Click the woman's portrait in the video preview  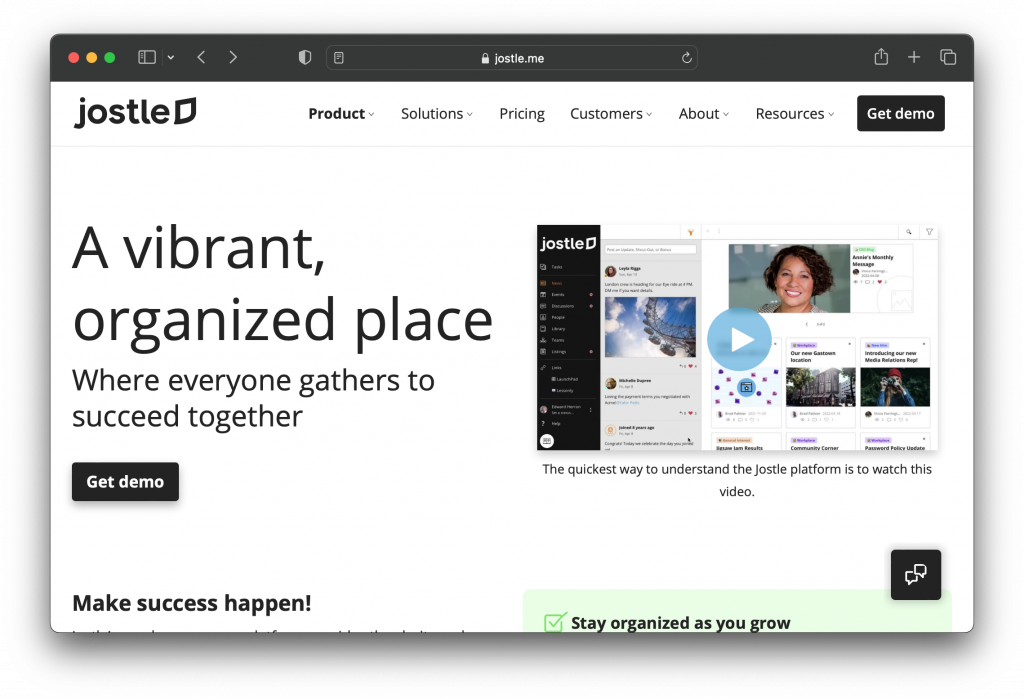[x=789, y=279]
